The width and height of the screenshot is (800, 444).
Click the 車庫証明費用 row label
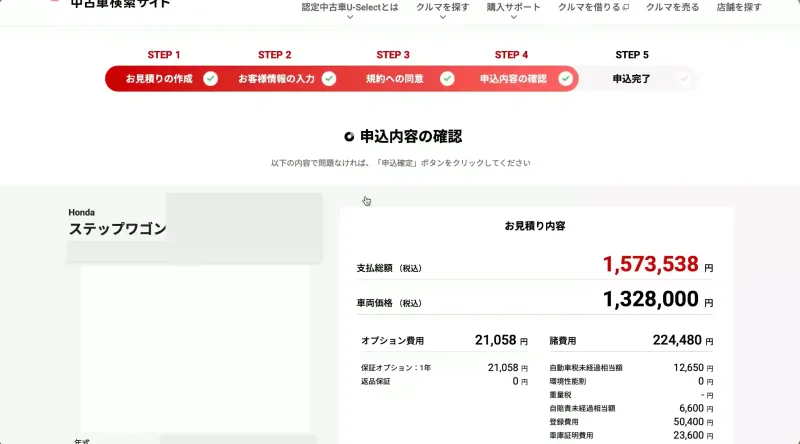click(x=571, y=435)
